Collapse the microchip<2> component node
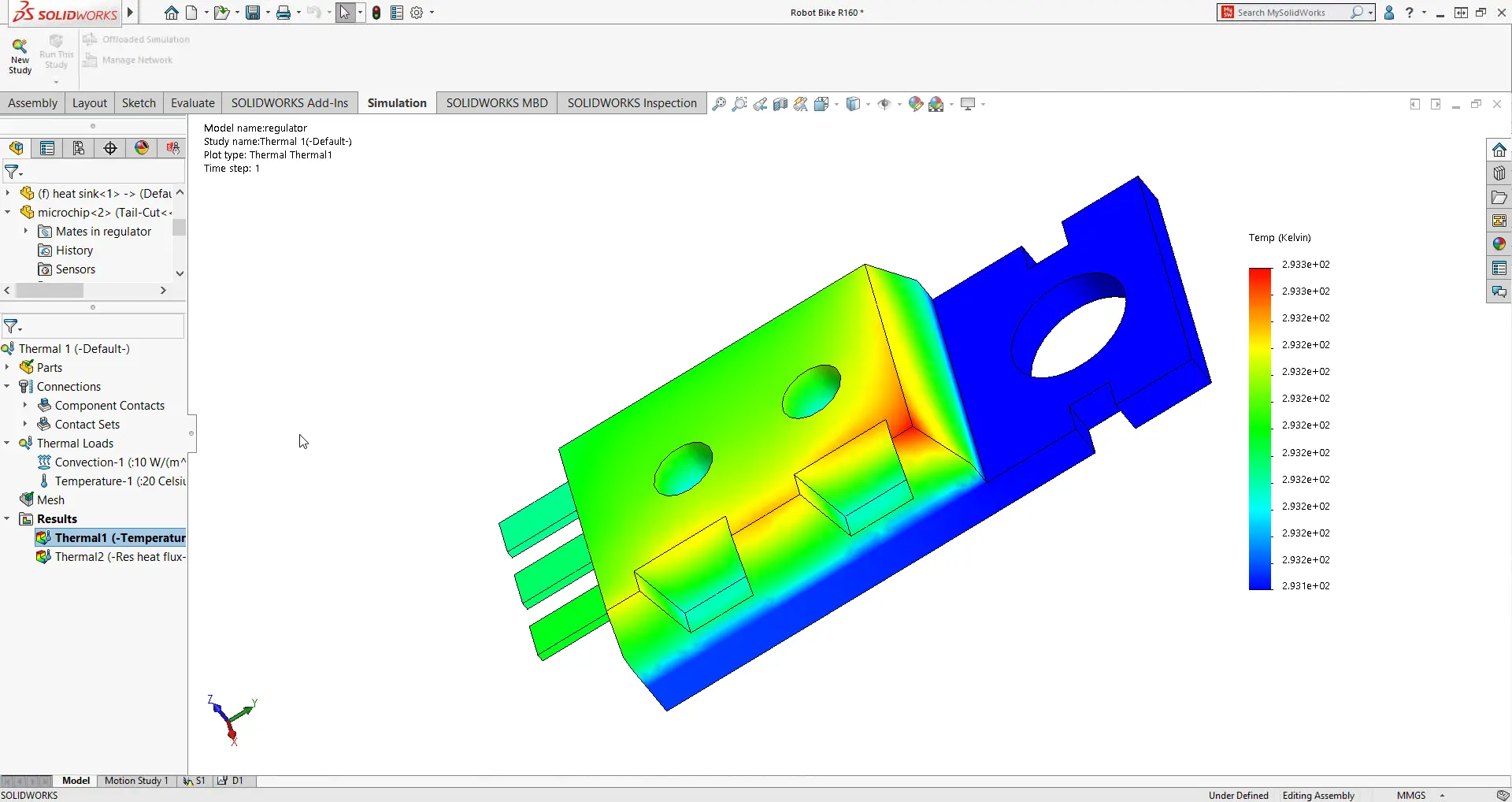Viewport: 1512px width, 802px height. pyautogui.click(x=8, y=212)
